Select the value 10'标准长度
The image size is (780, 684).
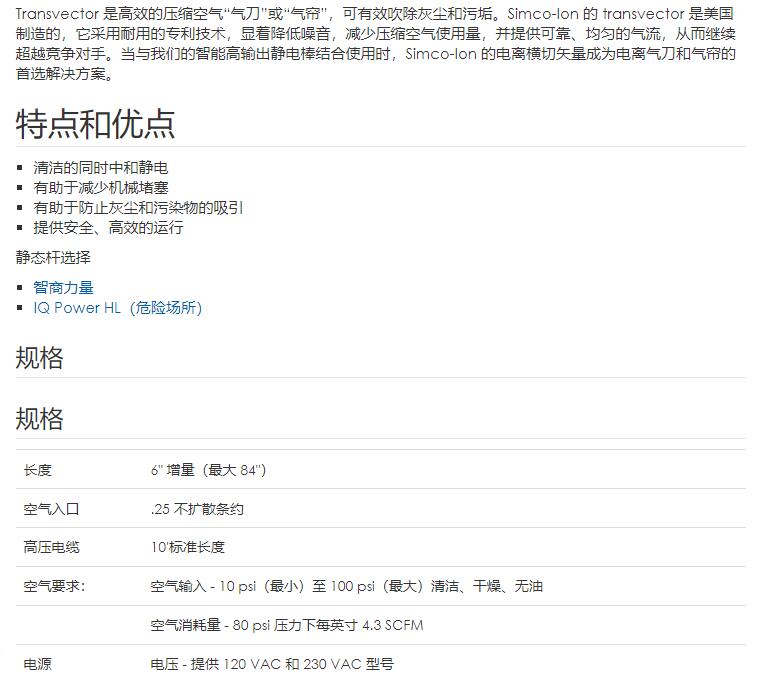tap(188, 548)
